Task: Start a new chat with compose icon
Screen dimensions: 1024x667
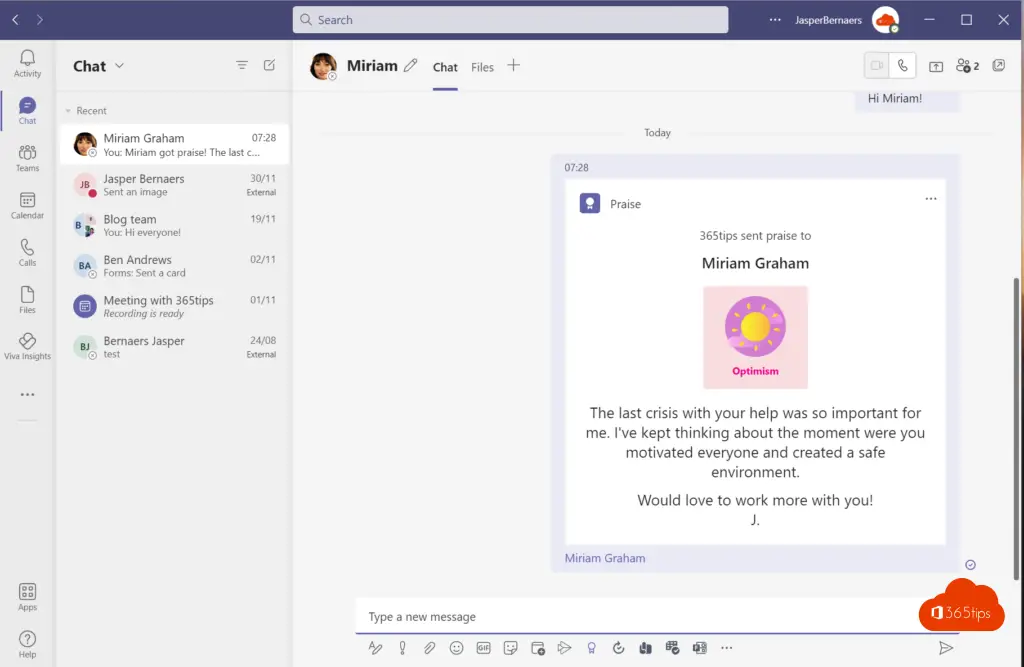Action: click(269, 65)
